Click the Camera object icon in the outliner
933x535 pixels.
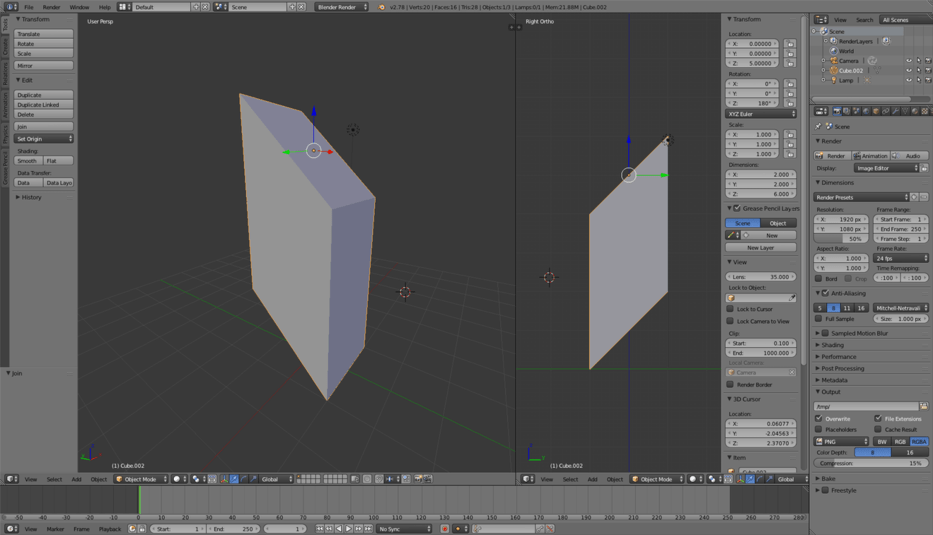(832, 61)
